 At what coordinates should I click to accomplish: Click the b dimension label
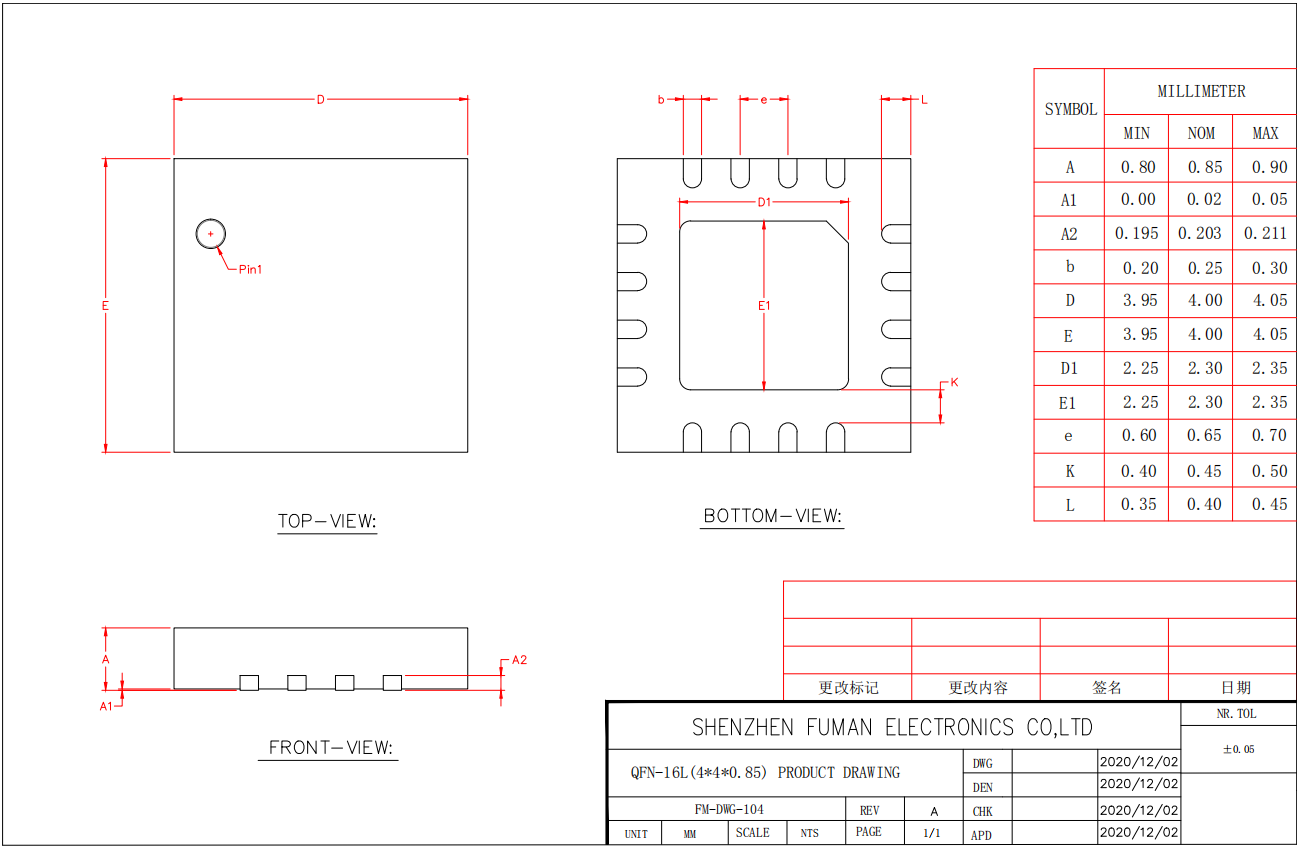pos(660,99)
